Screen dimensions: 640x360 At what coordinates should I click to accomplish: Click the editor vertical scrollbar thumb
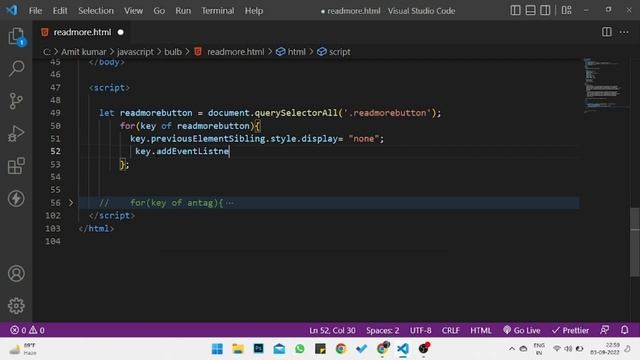click(635, 242)
